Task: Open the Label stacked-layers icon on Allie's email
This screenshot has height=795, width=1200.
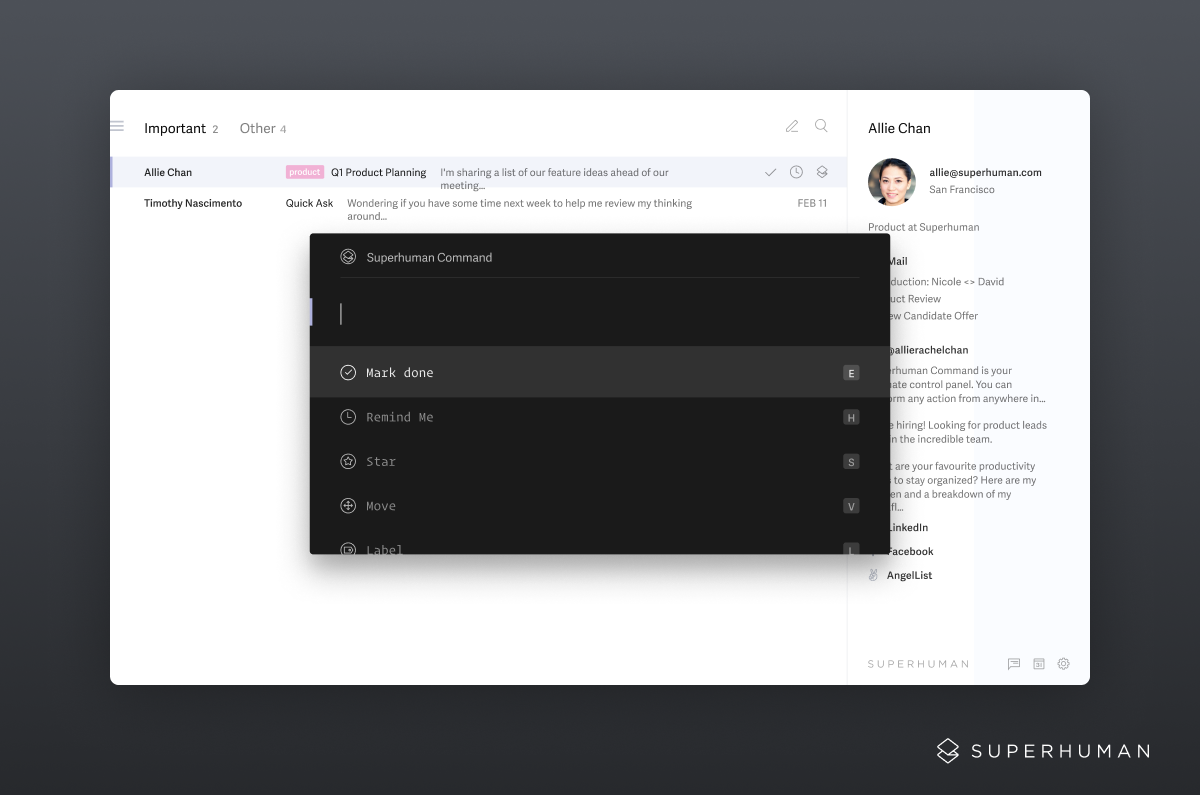Action: 821,171
